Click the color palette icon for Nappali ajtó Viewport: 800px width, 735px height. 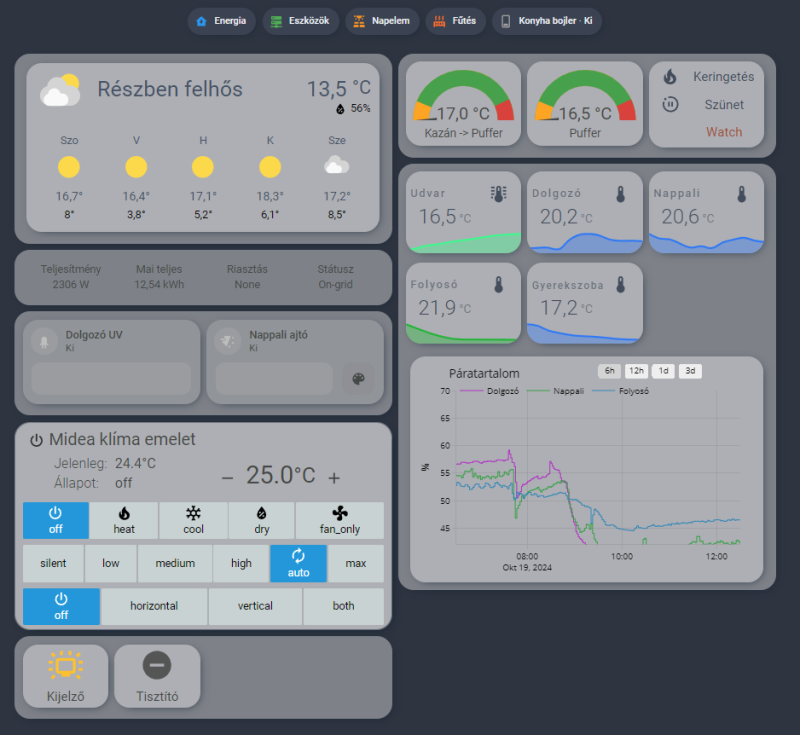[358, 378]
